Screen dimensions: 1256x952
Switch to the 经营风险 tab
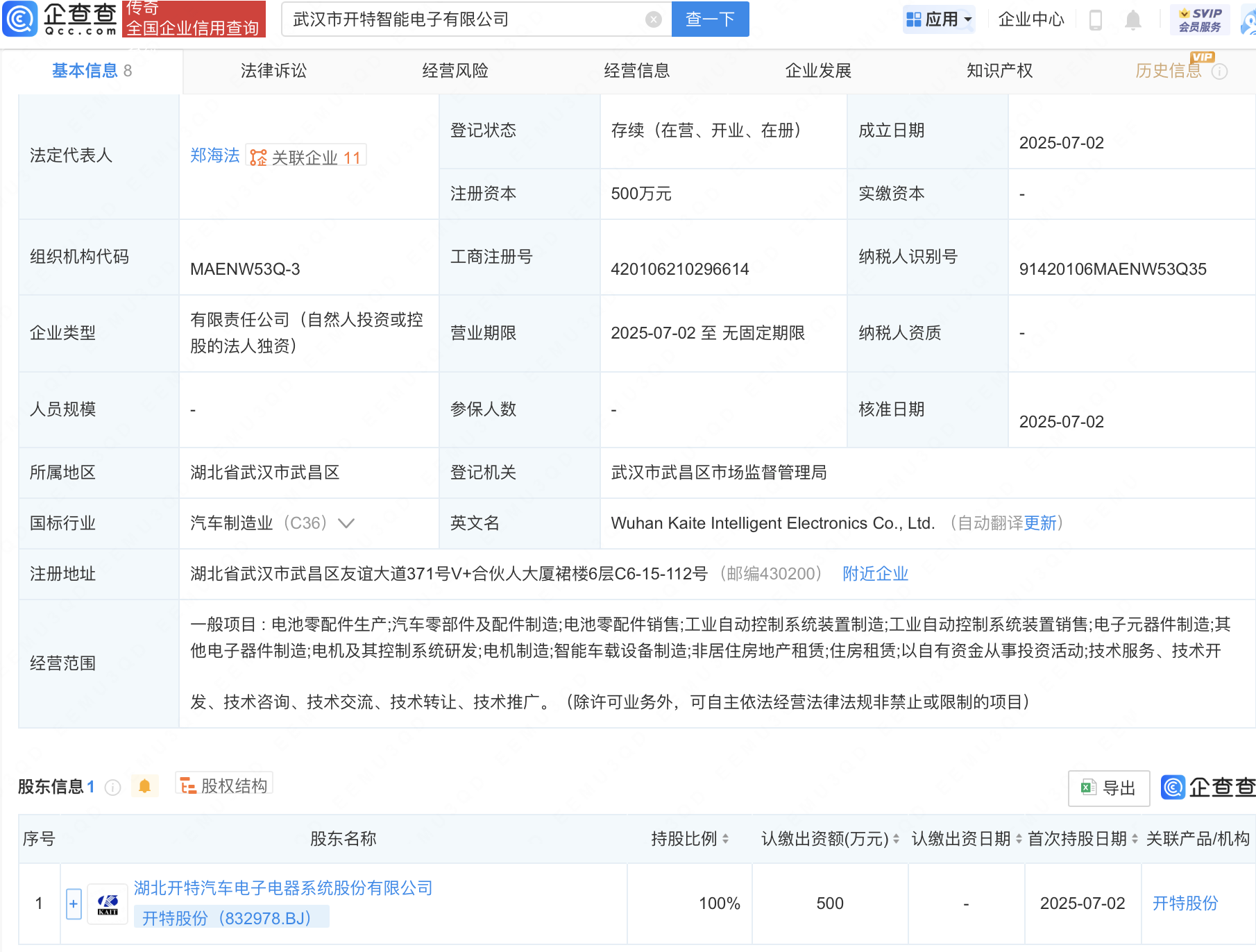pos(455,71)
